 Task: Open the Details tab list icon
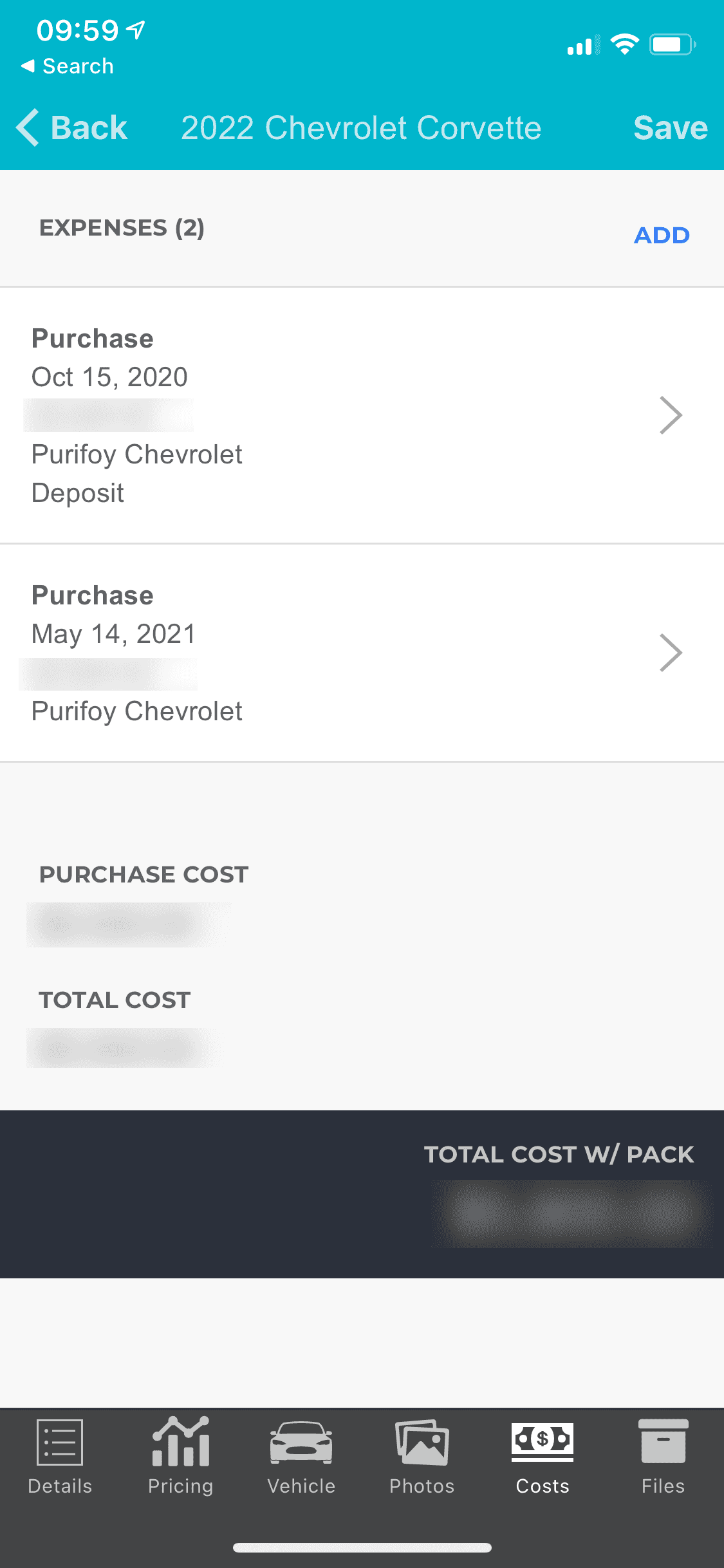(x=60, y=1442)
